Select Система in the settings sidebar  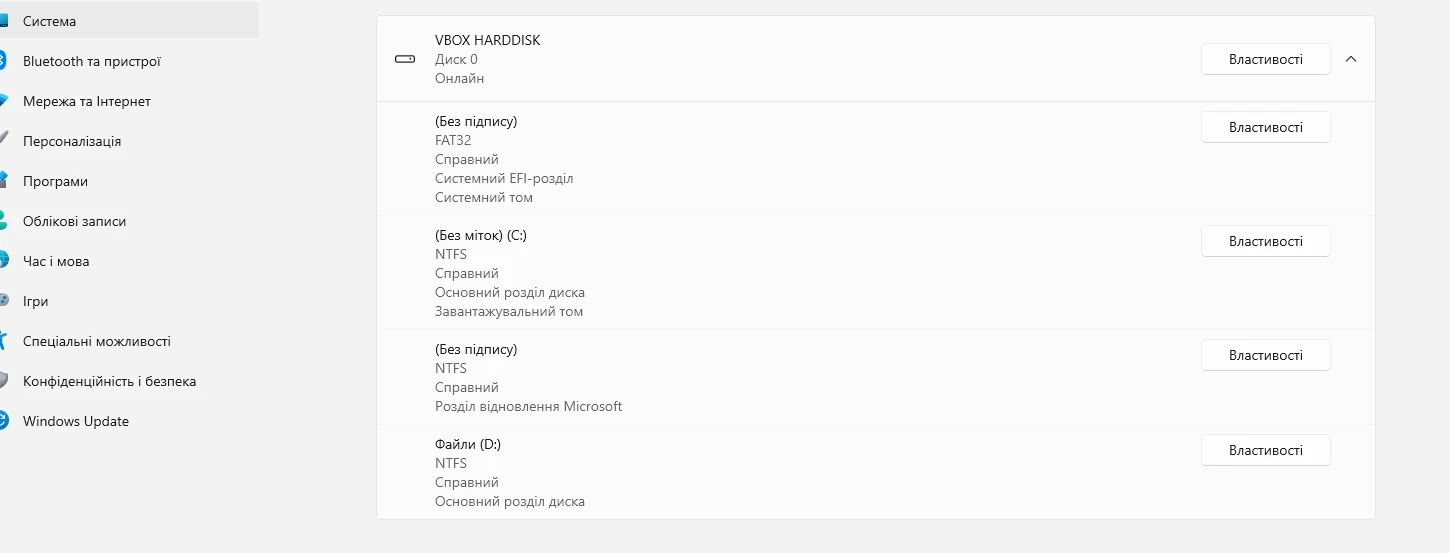(129, 21)
